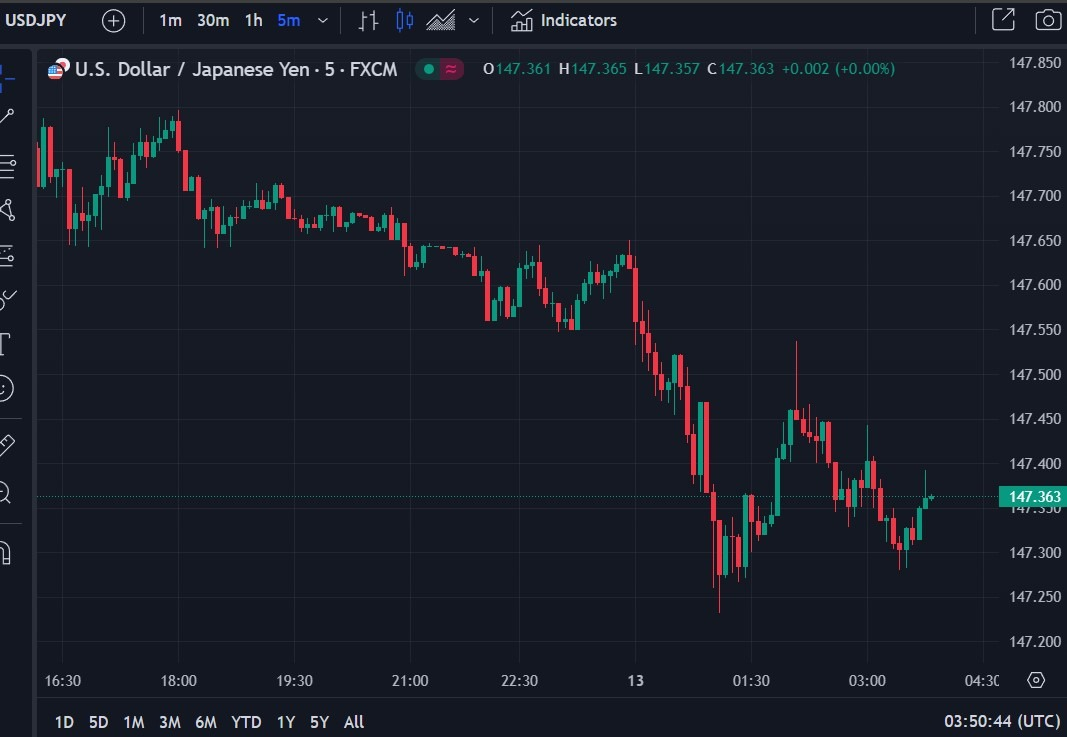Viewport: 1067px width, 737px height.
Task: Click the 147.500 price scale label
Action: pyautogui.click(x=1034, y=374)
